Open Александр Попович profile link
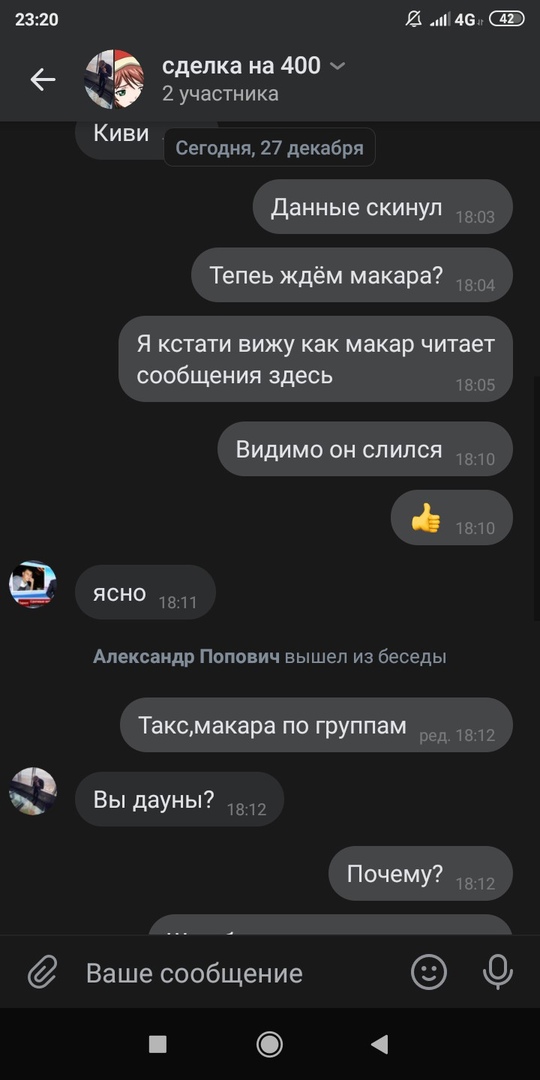540x1080 pixels. 186,656
